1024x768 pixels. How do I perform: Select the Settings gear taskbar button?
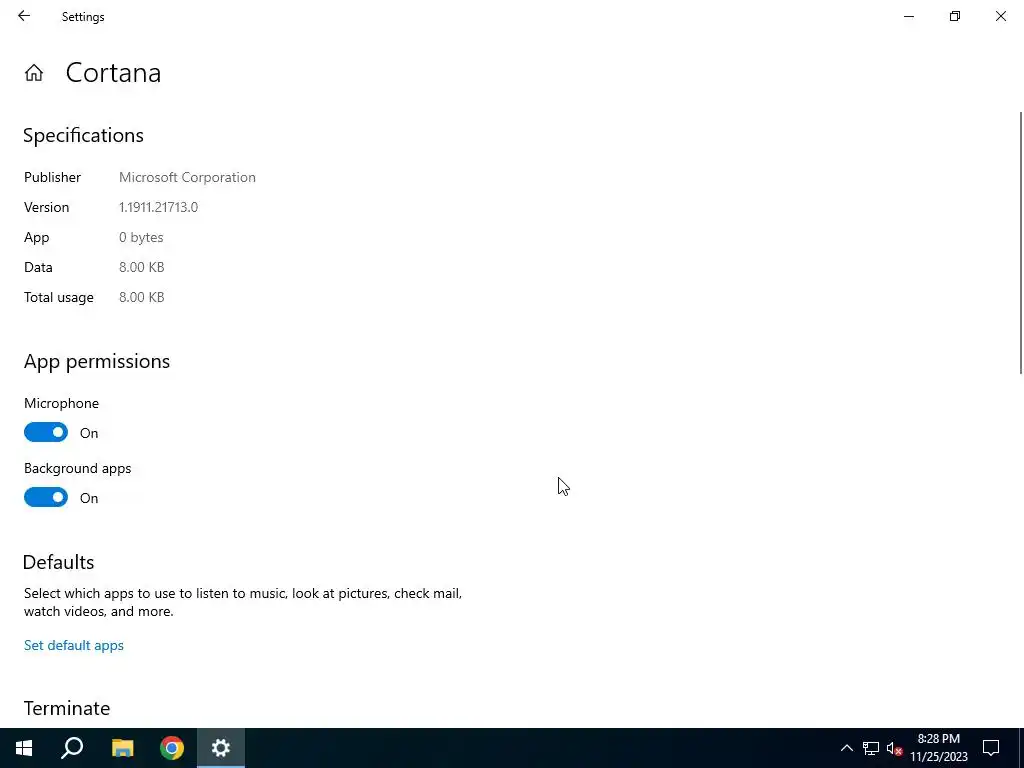221,748
